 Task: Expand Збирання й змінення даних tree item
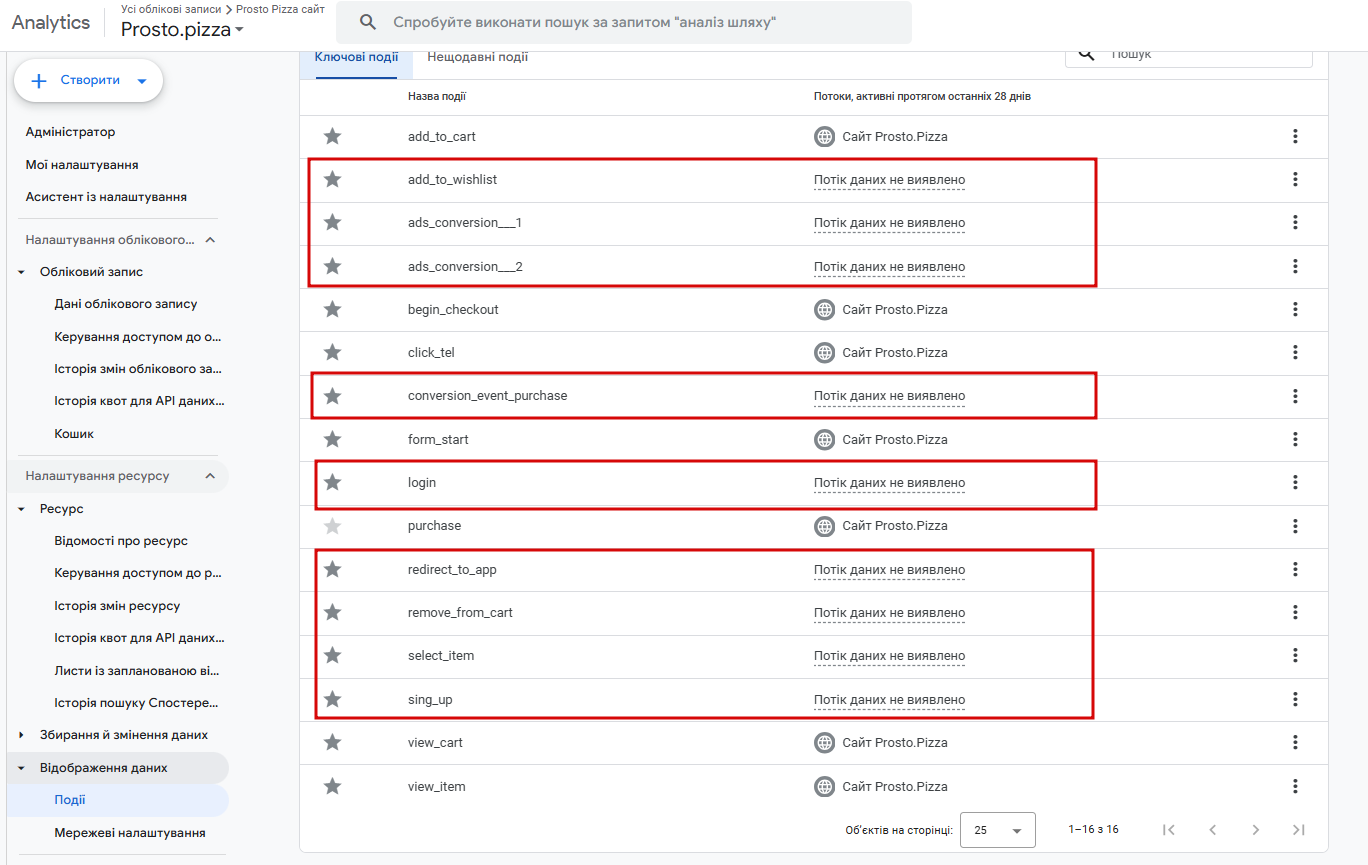click(22, 735)
